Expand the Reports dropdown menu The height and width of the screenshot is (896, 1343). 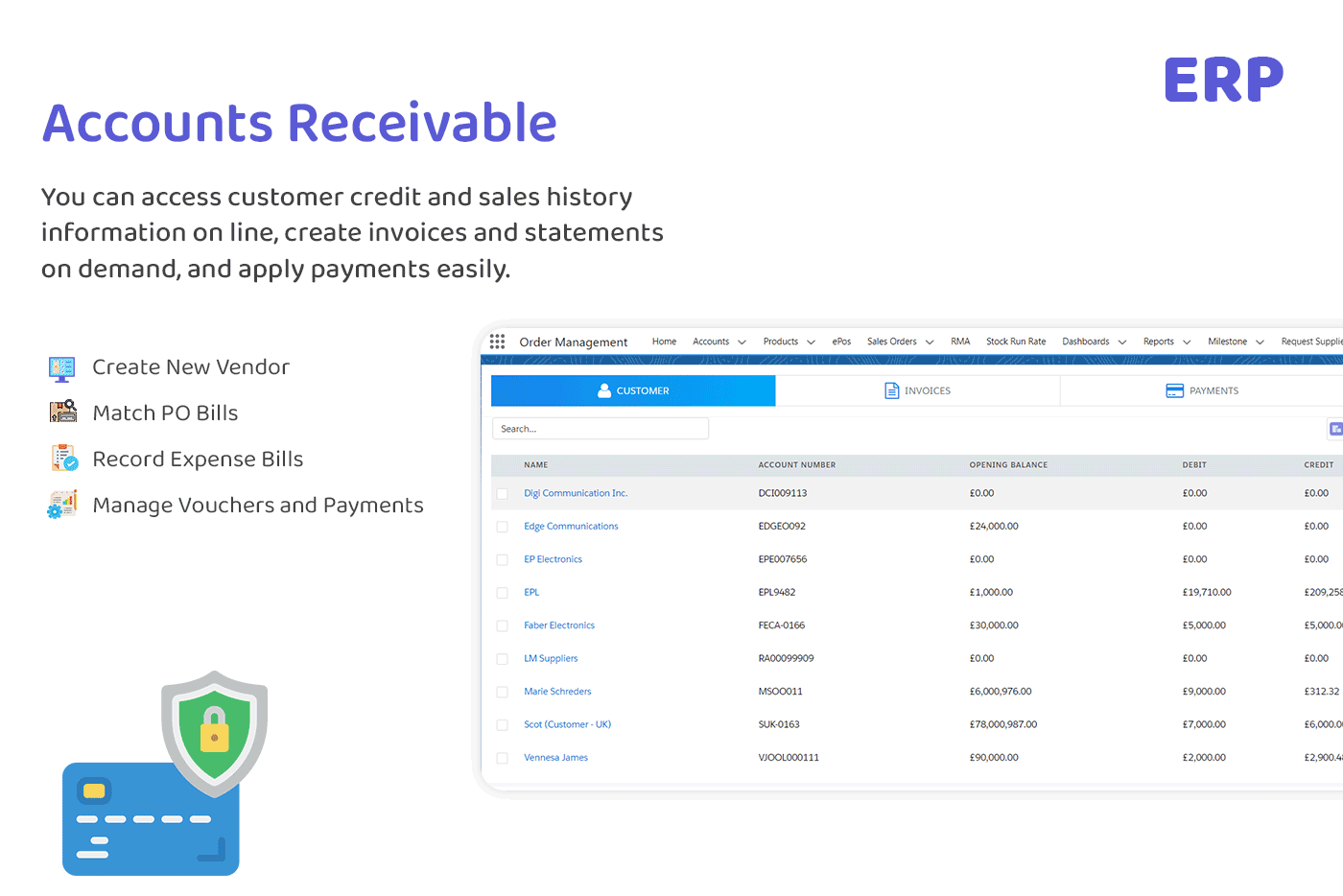click(x=1166, y=342)
